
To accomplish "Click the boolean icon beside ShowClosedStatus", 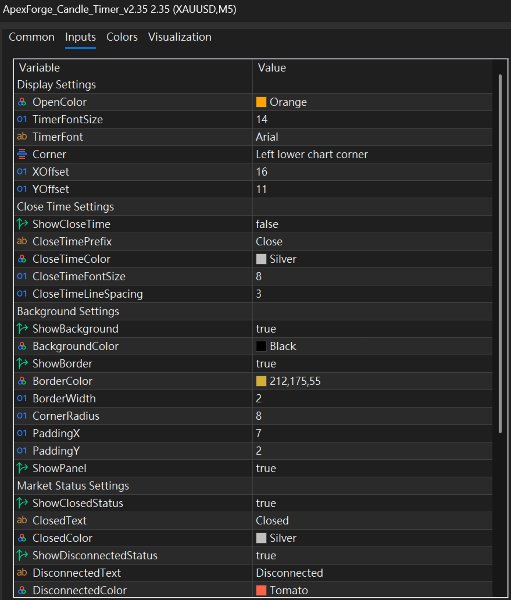I will click(22, 503).
